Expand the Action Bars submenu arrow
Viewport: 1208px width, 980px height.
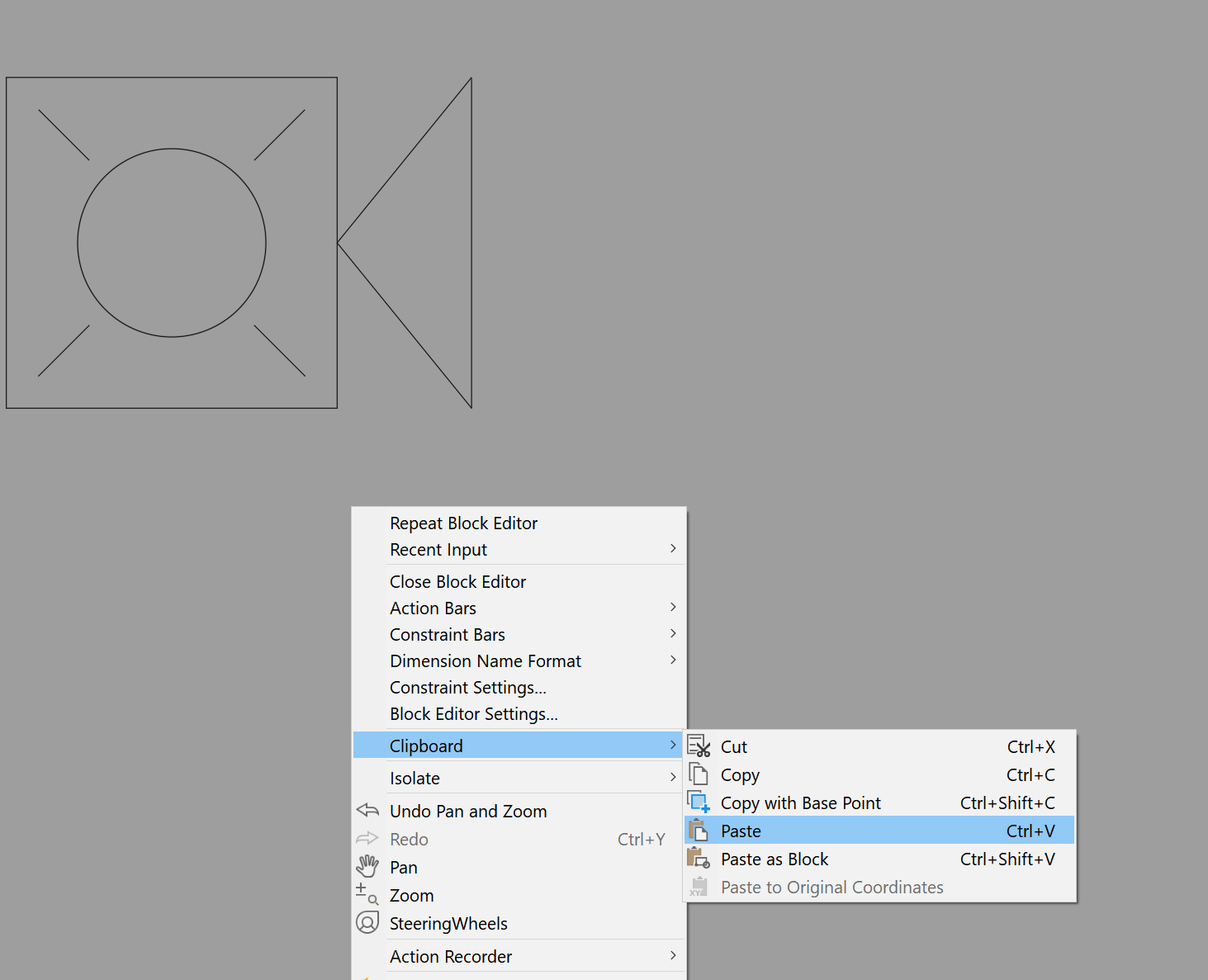(673, 608)
